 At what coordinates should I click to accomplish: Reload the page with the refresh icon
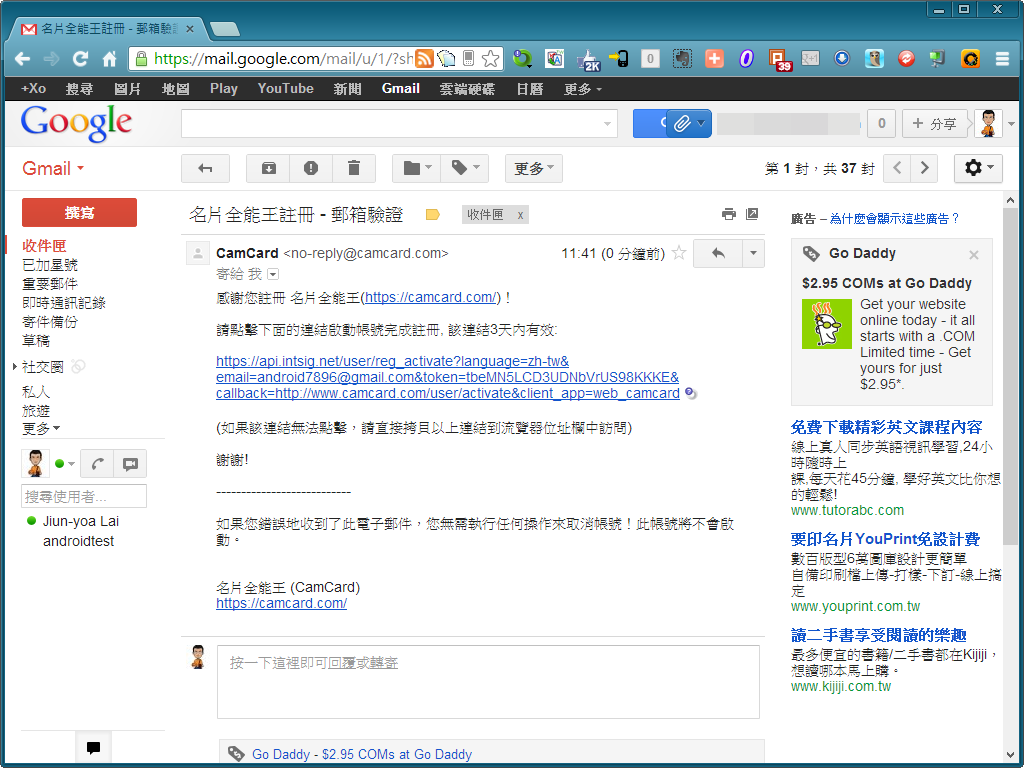[80, 59]
